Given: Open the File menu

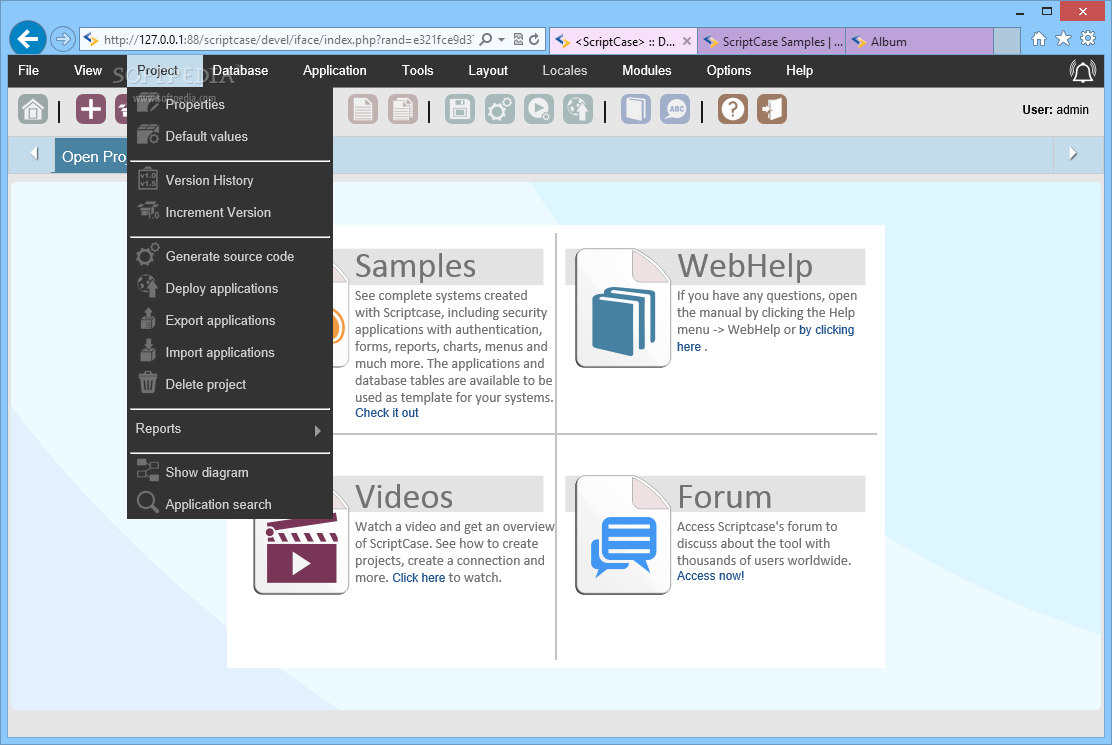Looking at the screenshot, I should [28, 70].
